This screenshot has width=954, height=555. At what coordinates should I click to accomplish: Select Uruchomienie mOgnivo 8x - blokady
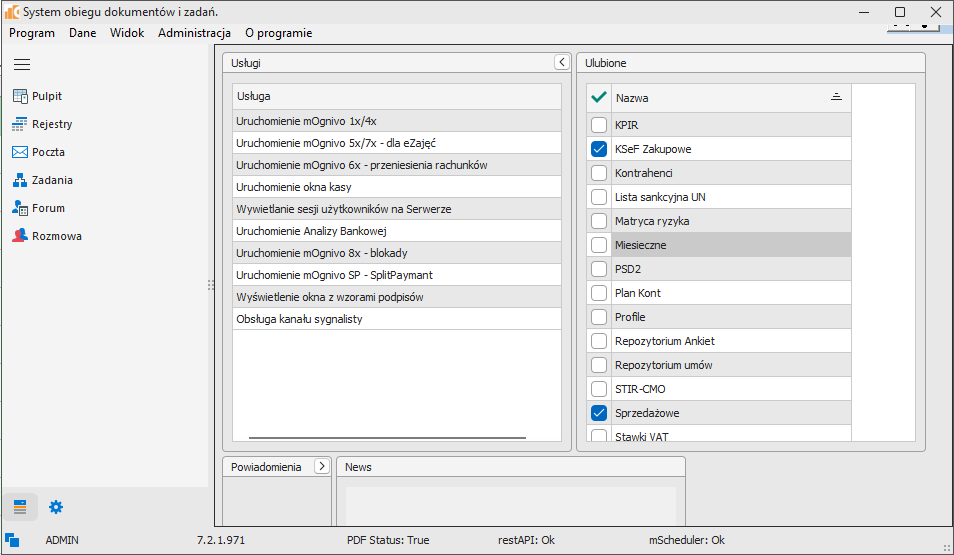point(397,253)
